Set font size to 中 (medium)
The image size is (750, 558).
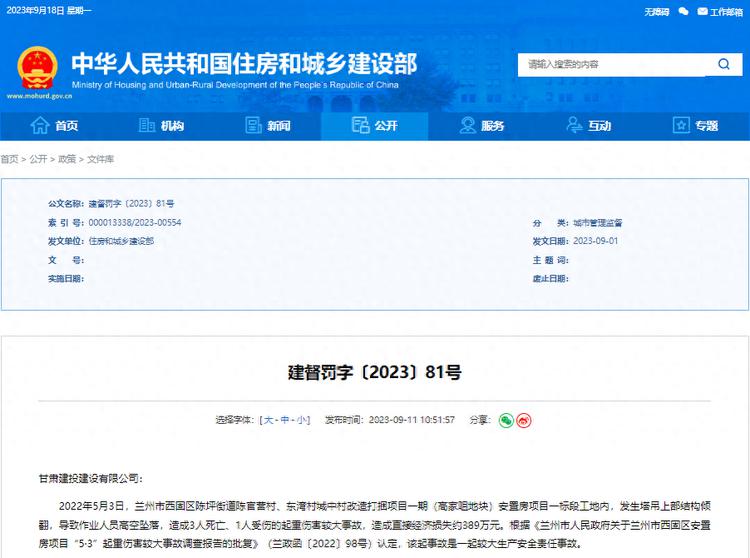284,420
